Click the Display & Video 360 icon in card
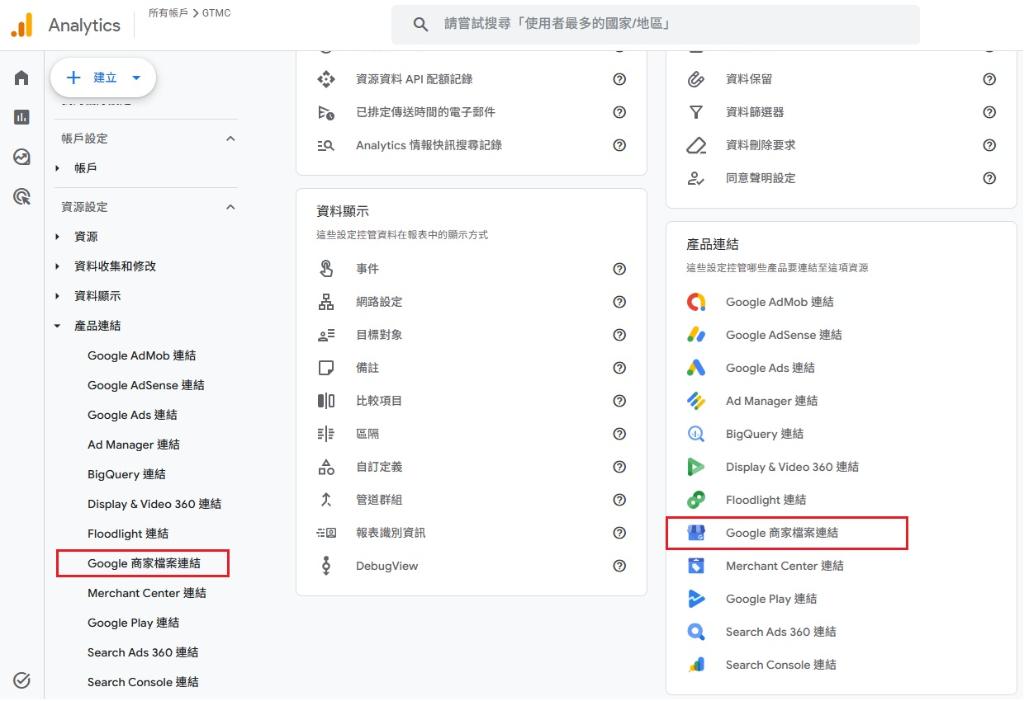Image resolution: width=1024 pixels, height=701 pixels. click(696, 466)
